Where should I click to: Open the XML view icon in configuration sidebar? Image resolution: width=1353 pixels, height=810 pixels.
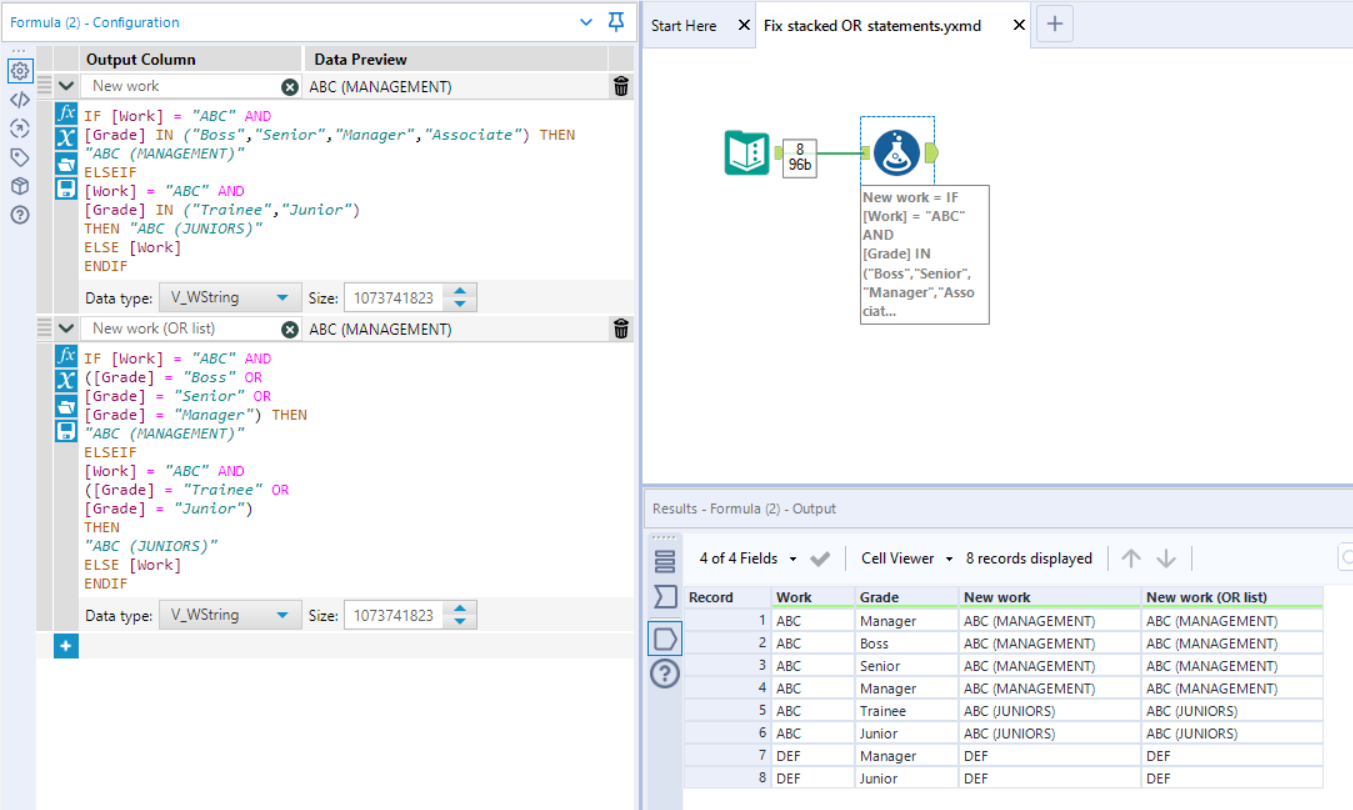tap(19, 99)
